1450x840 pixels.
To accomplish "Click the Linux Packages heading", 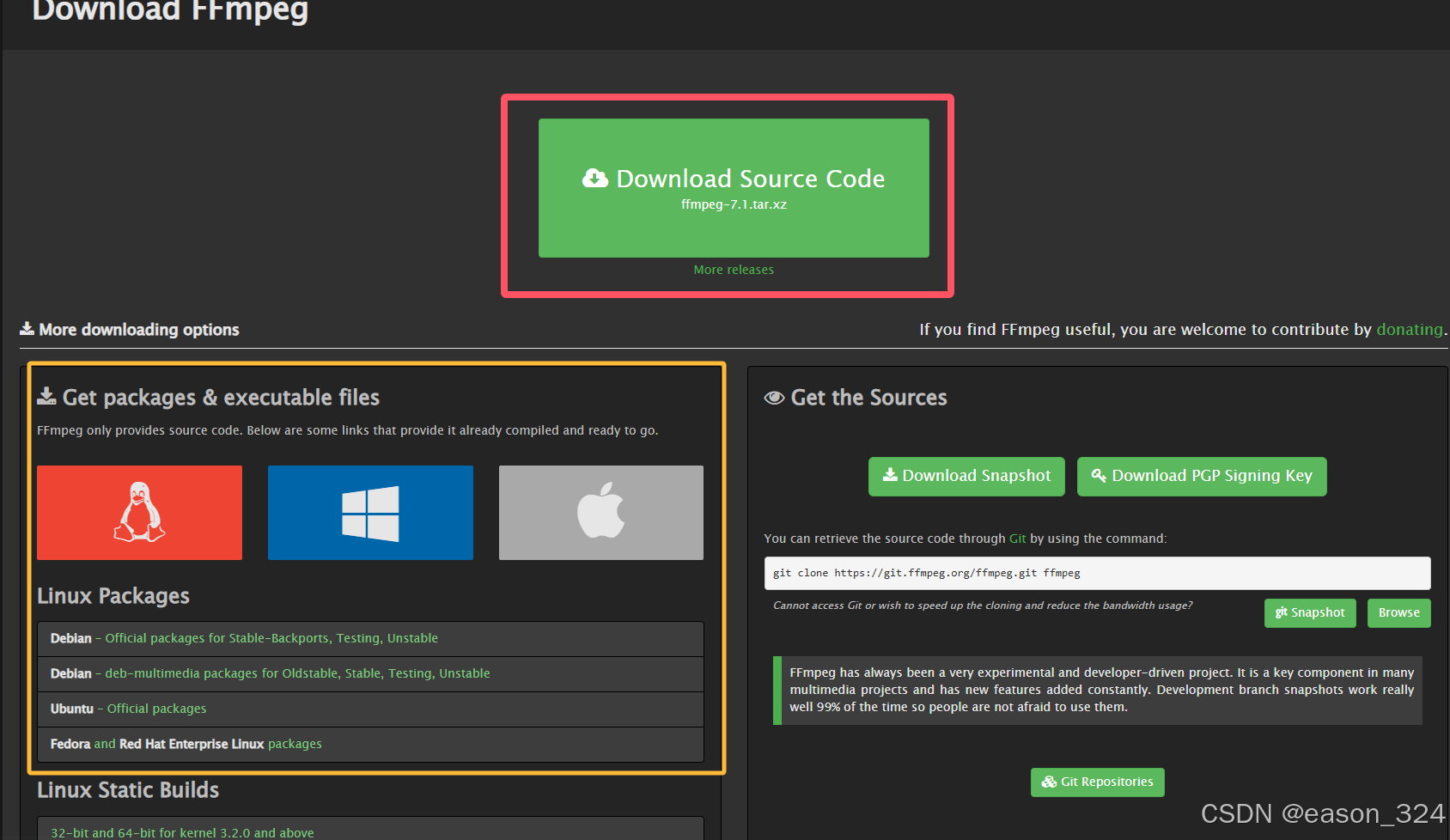I will (113, 596).
